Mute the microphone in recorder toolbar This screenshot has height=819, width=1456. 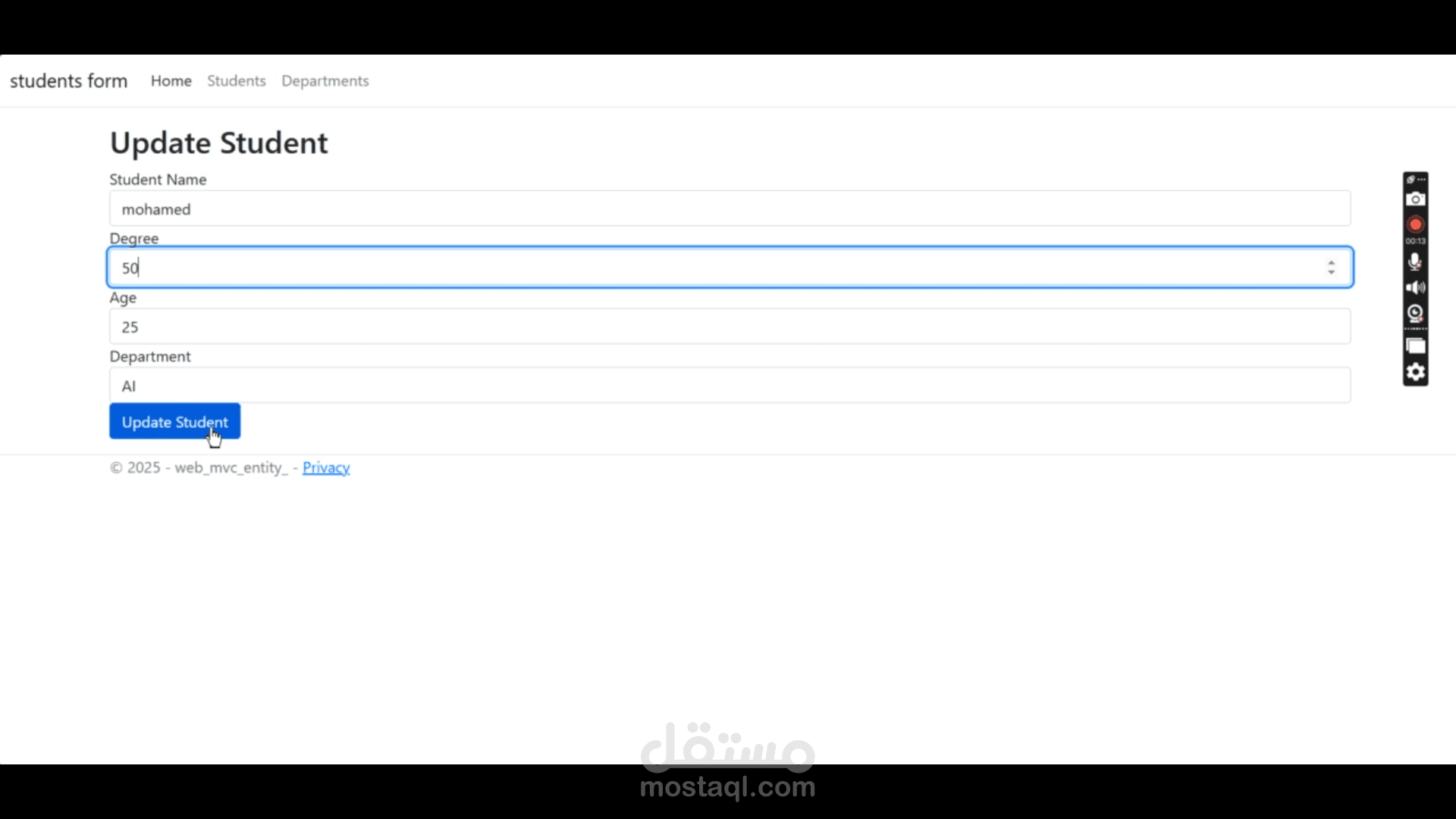point(1415,262)
